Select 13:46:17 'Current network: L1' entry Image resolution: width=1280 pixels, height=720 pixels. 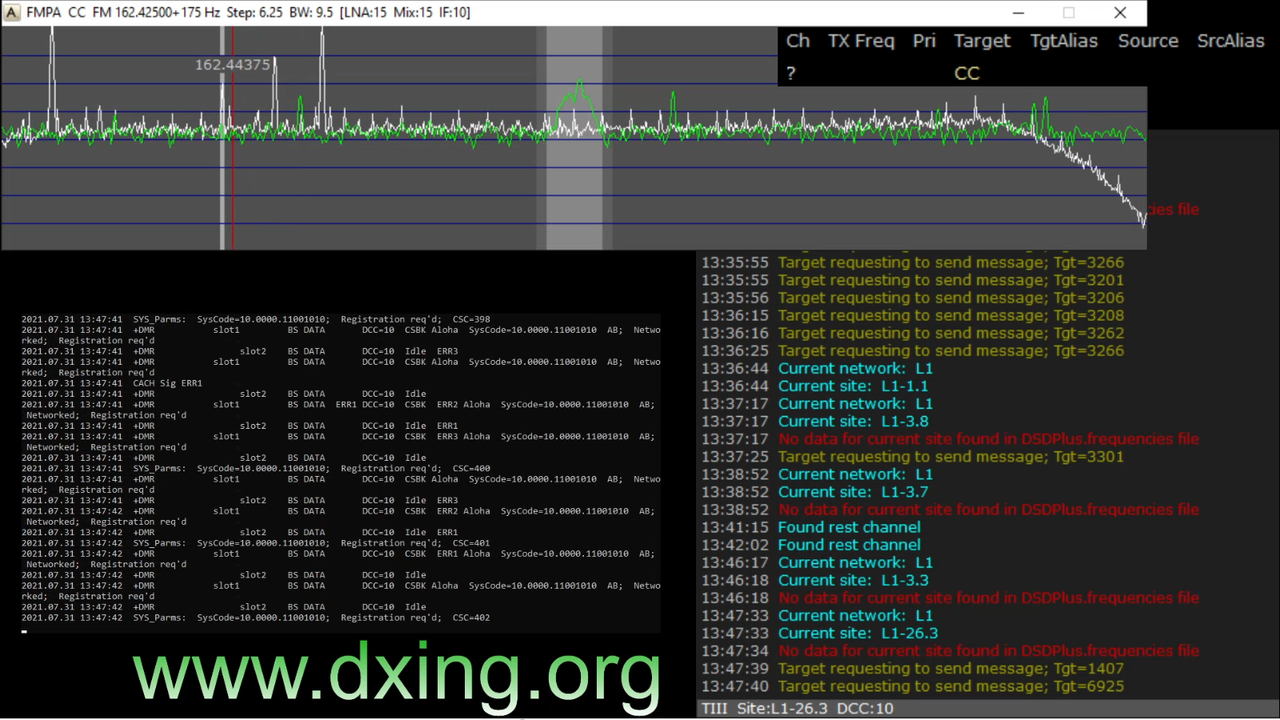tap(817, 563)
